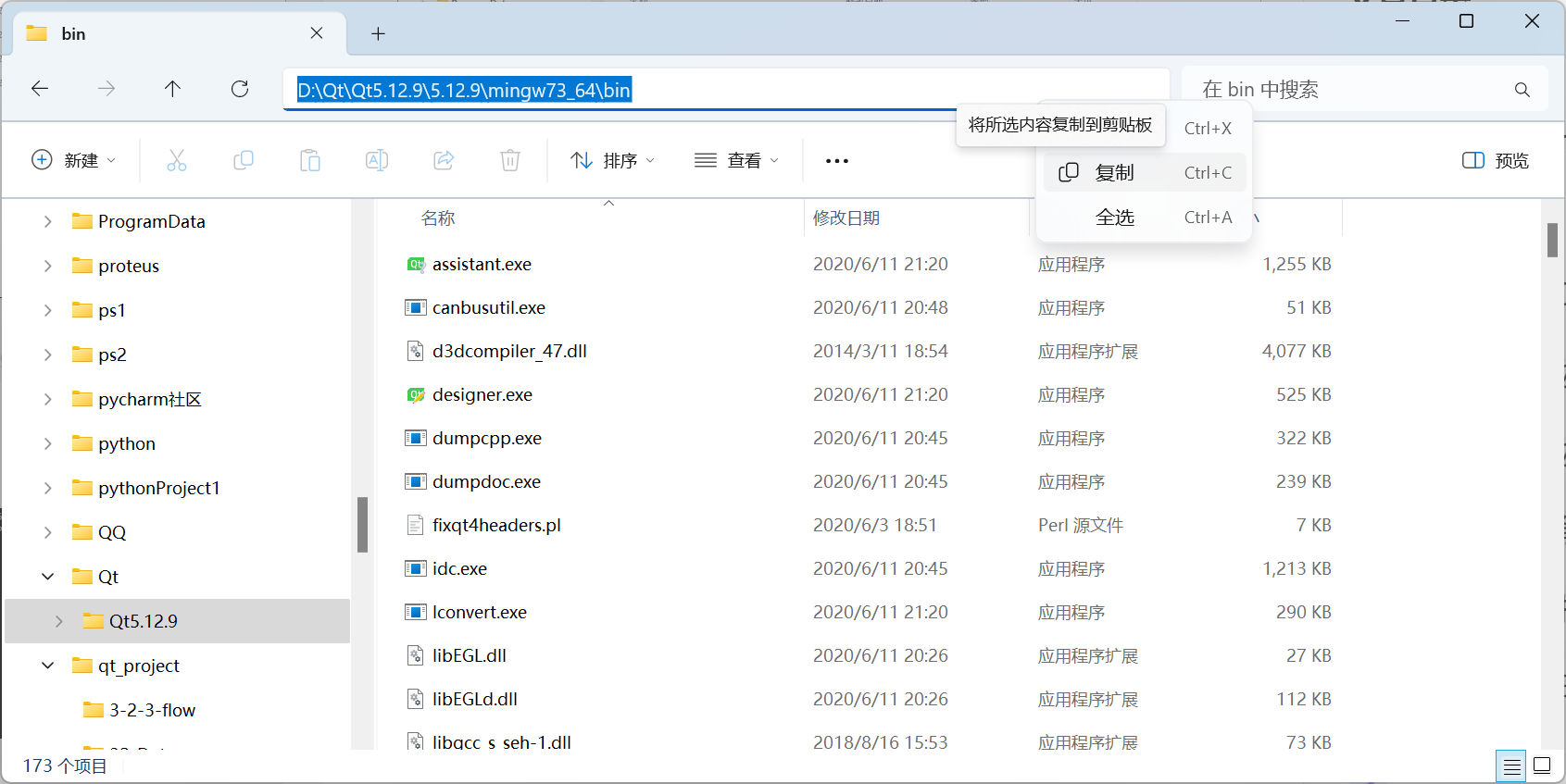Click the Delete trash toolbar icon
The width and height of the screenshot is (1566, 784).
(510, 160)
